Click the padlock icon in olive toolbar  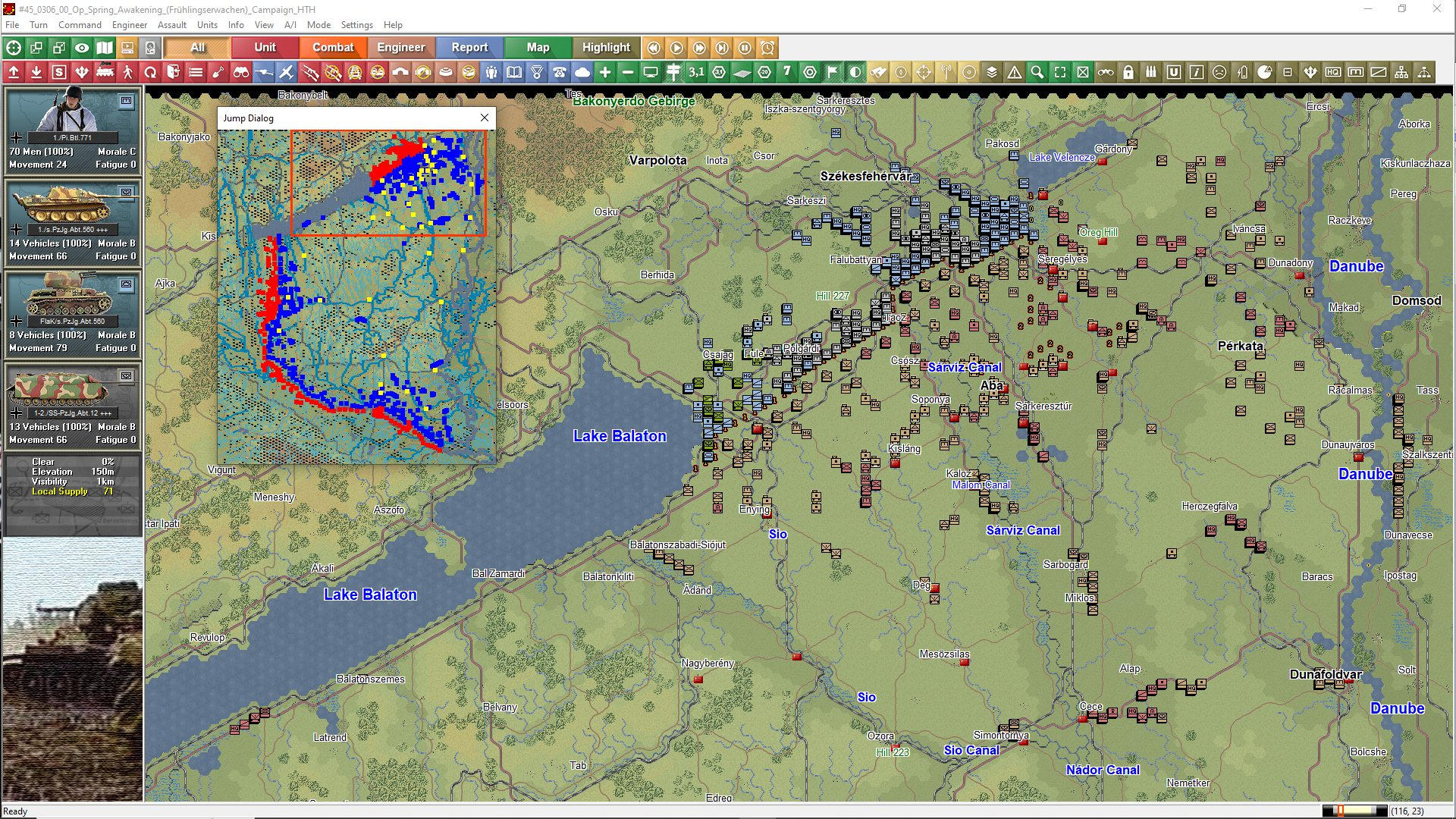[1128, 73]
